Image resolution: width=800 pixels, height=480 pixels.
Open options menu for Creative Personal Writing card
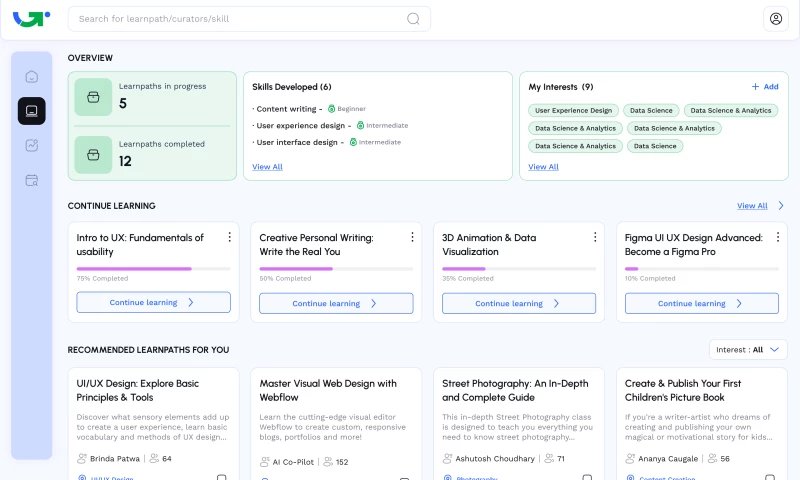point(412,237)
